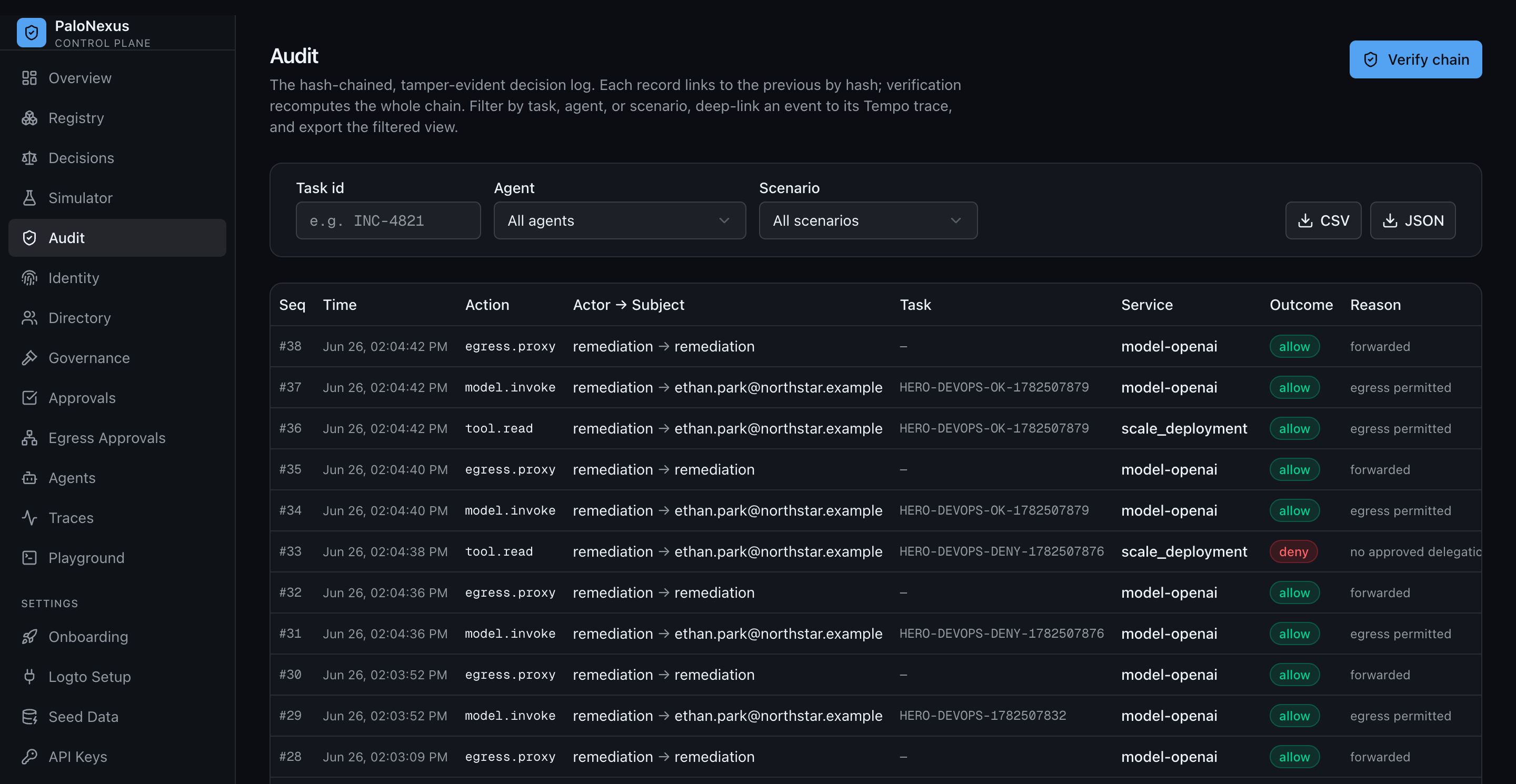Image resolution: width=1516 pixels, height=784 pixels.
Task: Click the Governance gavel icon
Action: pyautogui.click(x=29, y=358)
